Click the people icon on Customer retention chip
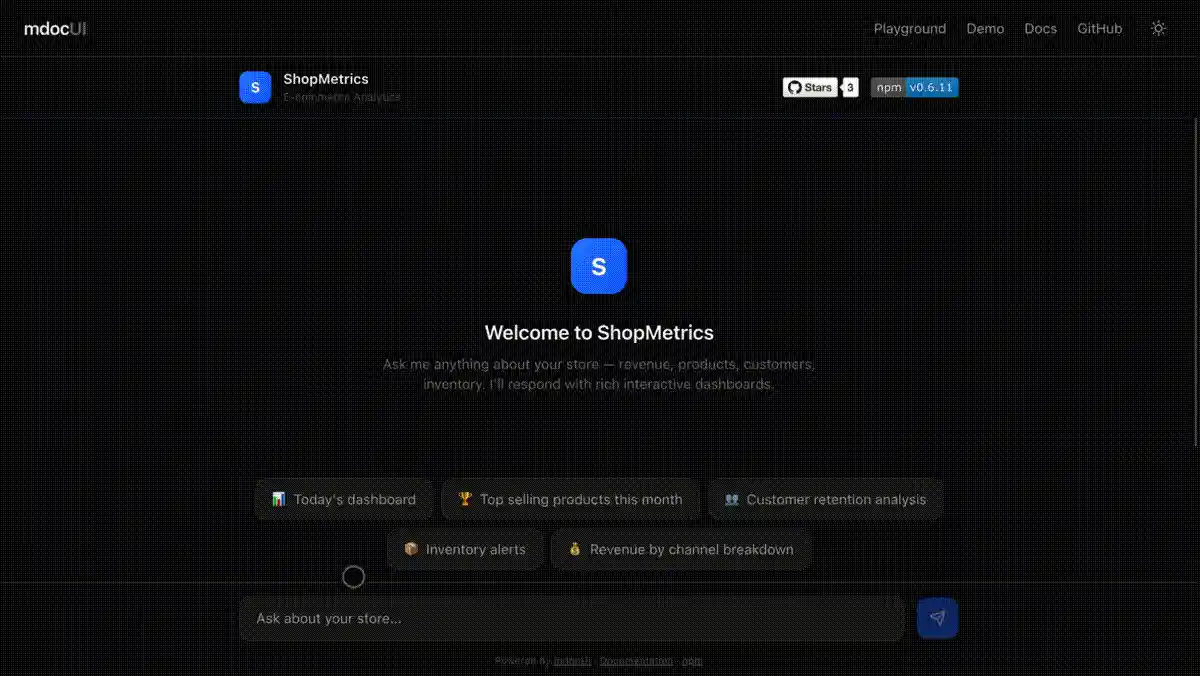This screenshot has height=676, width=1200. [x=731, y=499]
